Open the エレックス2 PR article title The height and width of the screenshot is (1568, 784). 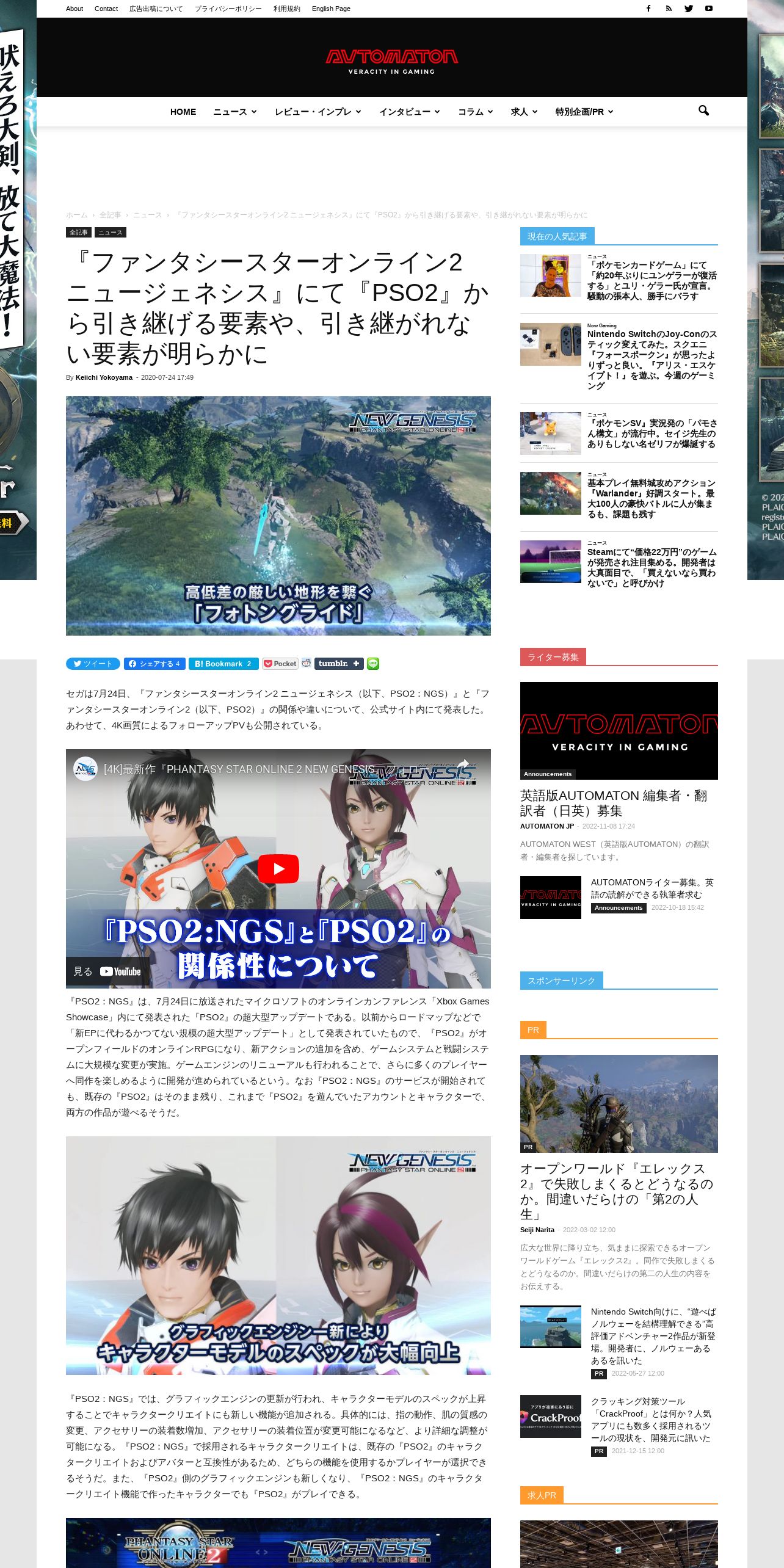pyautogui.click(x=617, y=1191)
